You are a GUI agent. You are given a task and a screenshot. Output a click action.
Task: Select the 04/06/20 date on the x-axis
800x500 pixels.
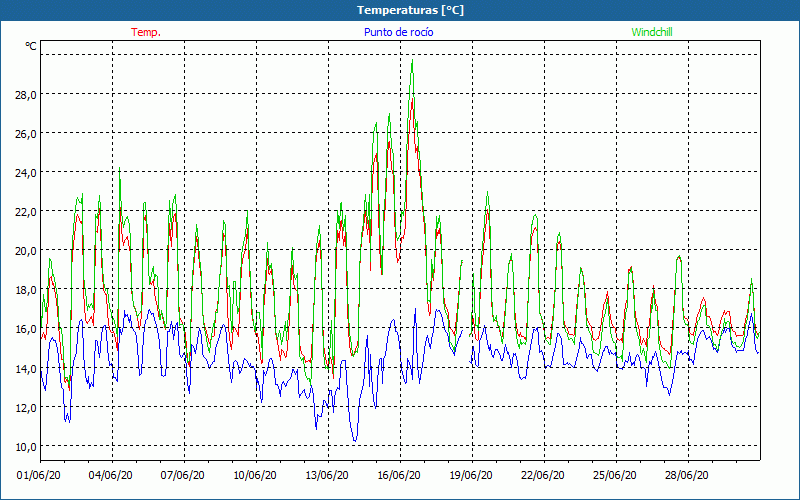112,476
